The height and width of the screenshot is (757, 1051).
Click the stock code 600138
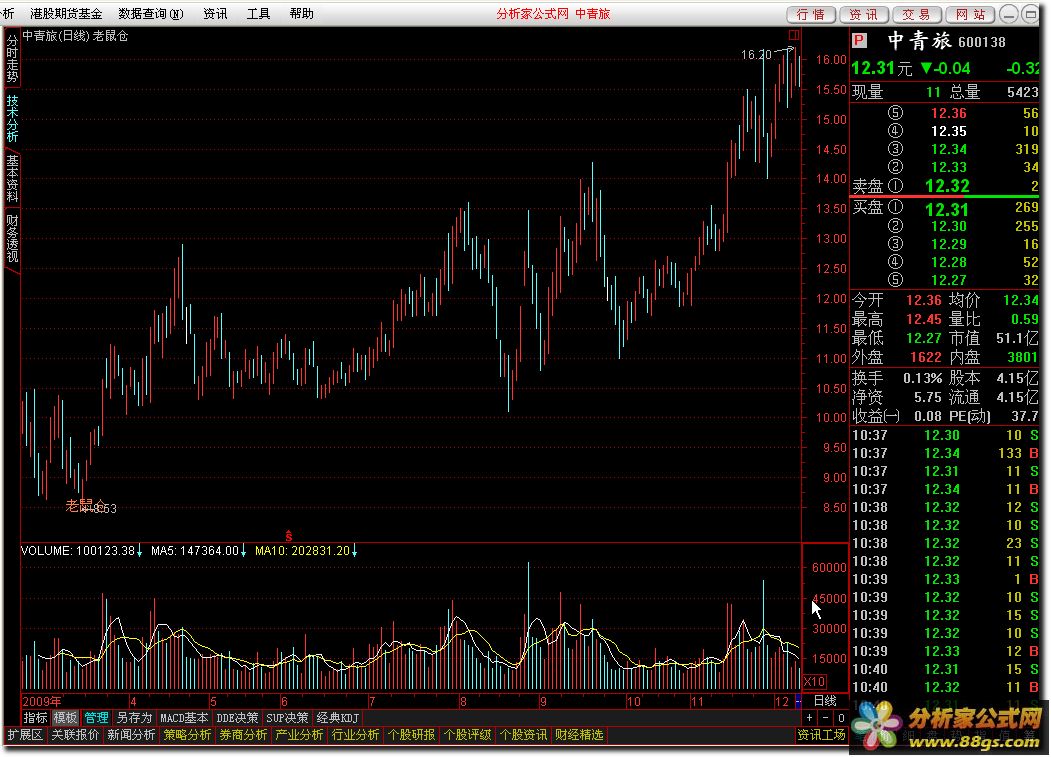pyautogui.click(x=982, y=42)
